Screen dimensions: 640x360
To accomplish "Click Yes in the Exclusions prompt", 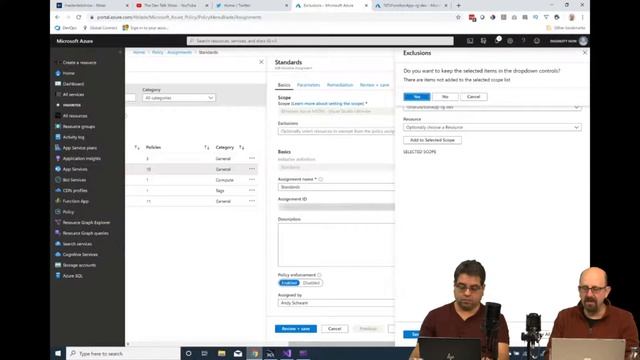I will (417, 97).
